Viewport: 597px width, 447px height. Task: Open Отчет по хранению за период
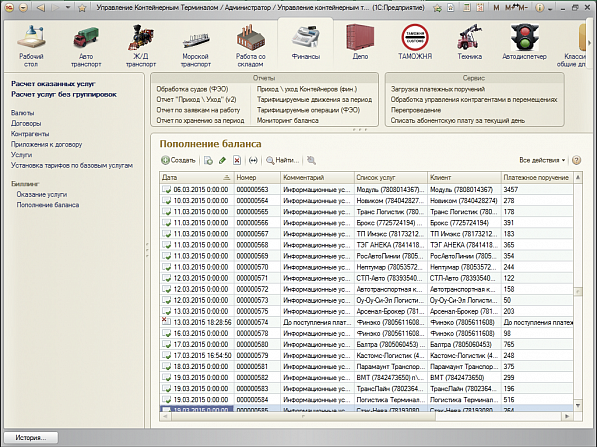(200, 120)
